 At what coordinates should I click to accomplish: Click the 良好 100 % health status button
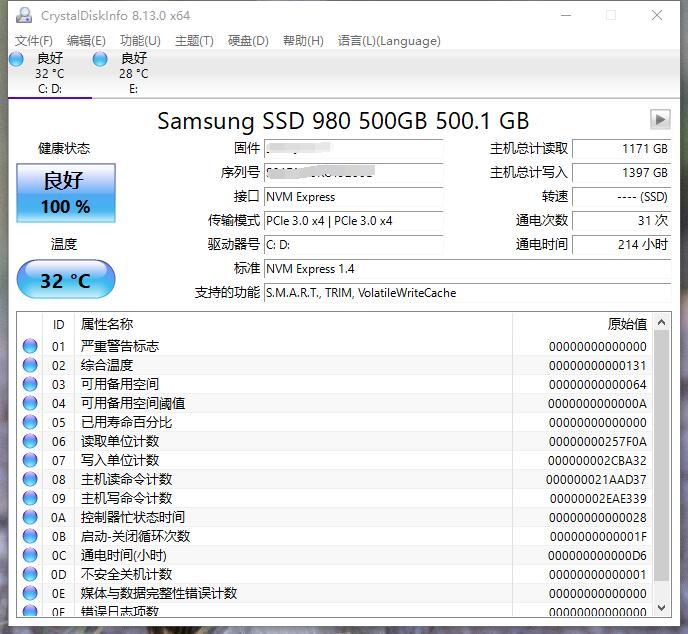click(x=66, y=193)
